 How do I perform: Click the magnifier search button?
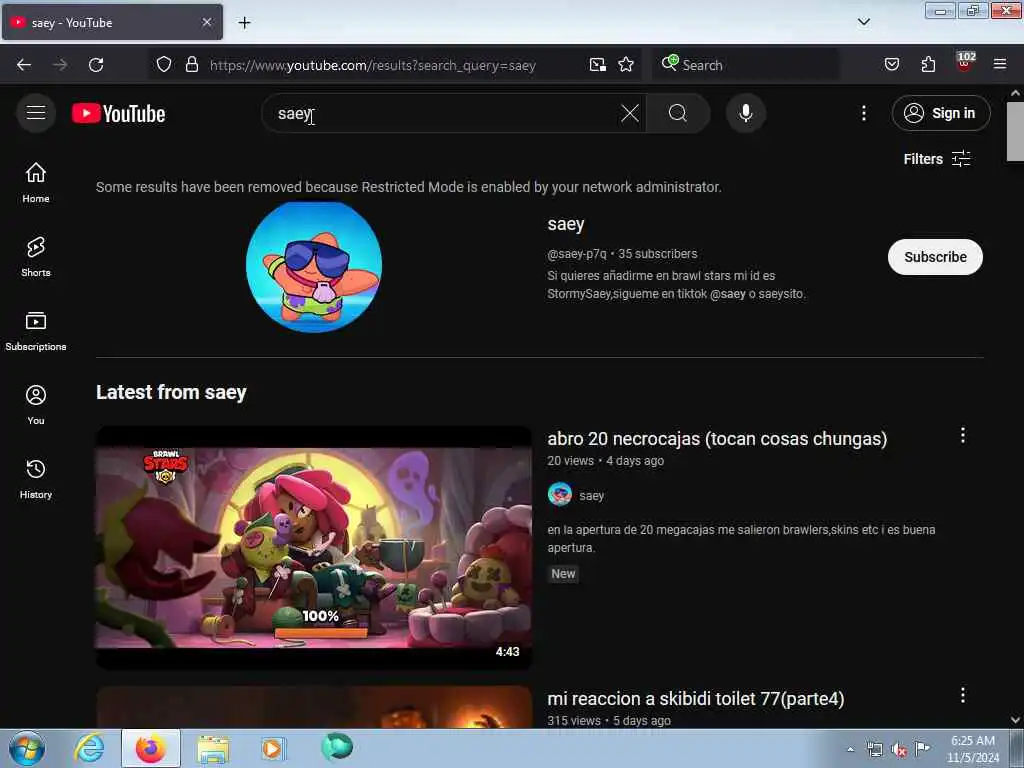pos(678,113)
